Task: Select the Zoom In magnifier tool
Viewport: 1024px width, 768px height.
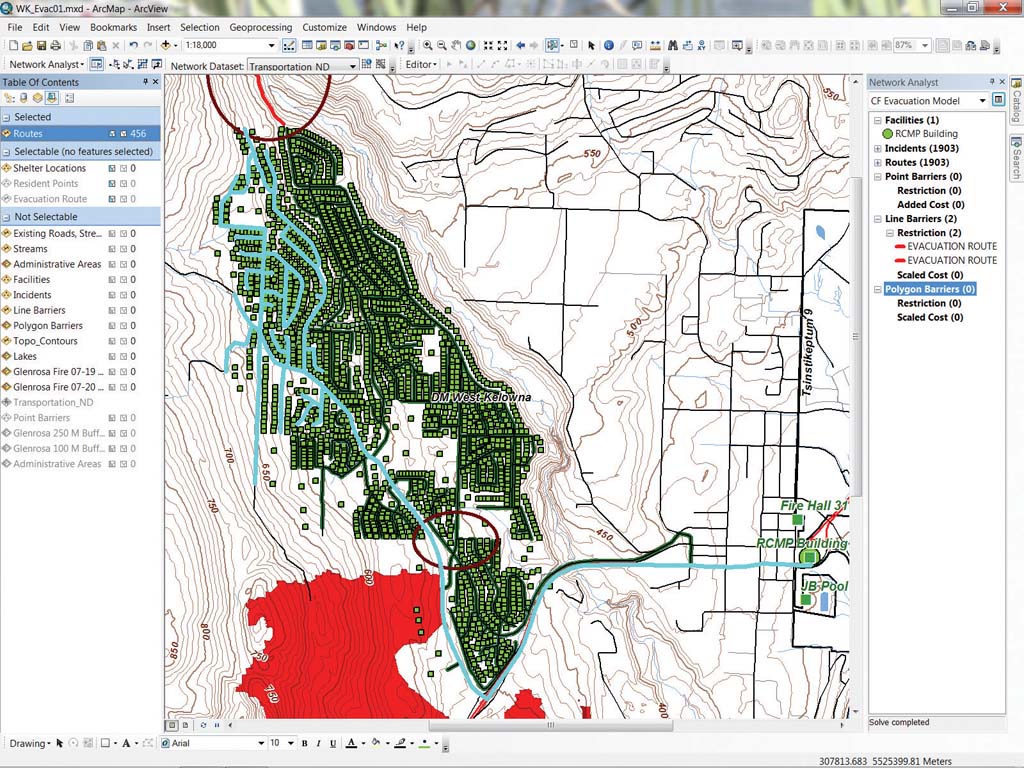Action: (427, 45)
